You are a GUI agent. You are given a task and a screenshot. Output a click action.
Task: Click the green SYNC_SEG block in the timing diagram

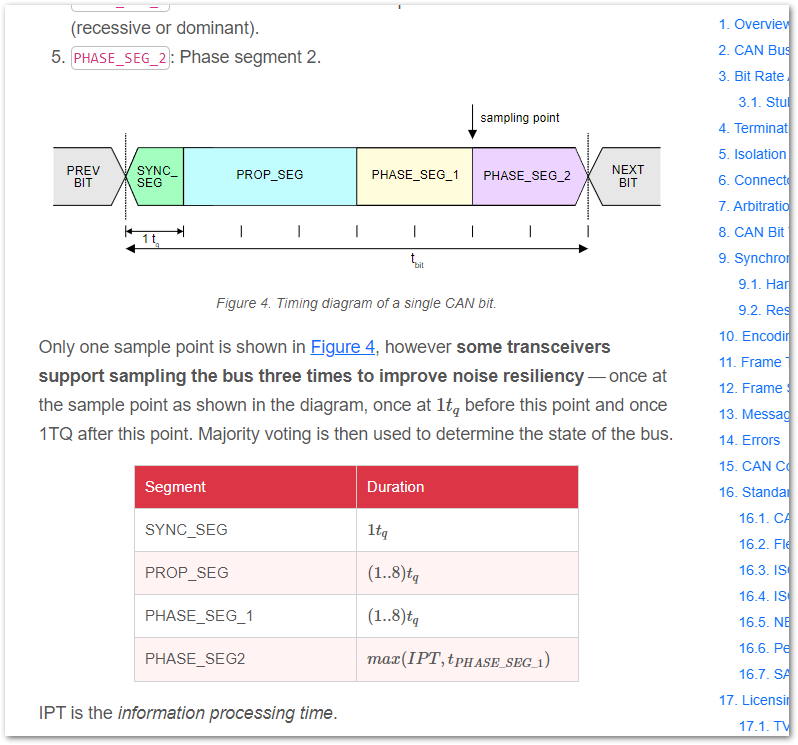coord(156,176)
